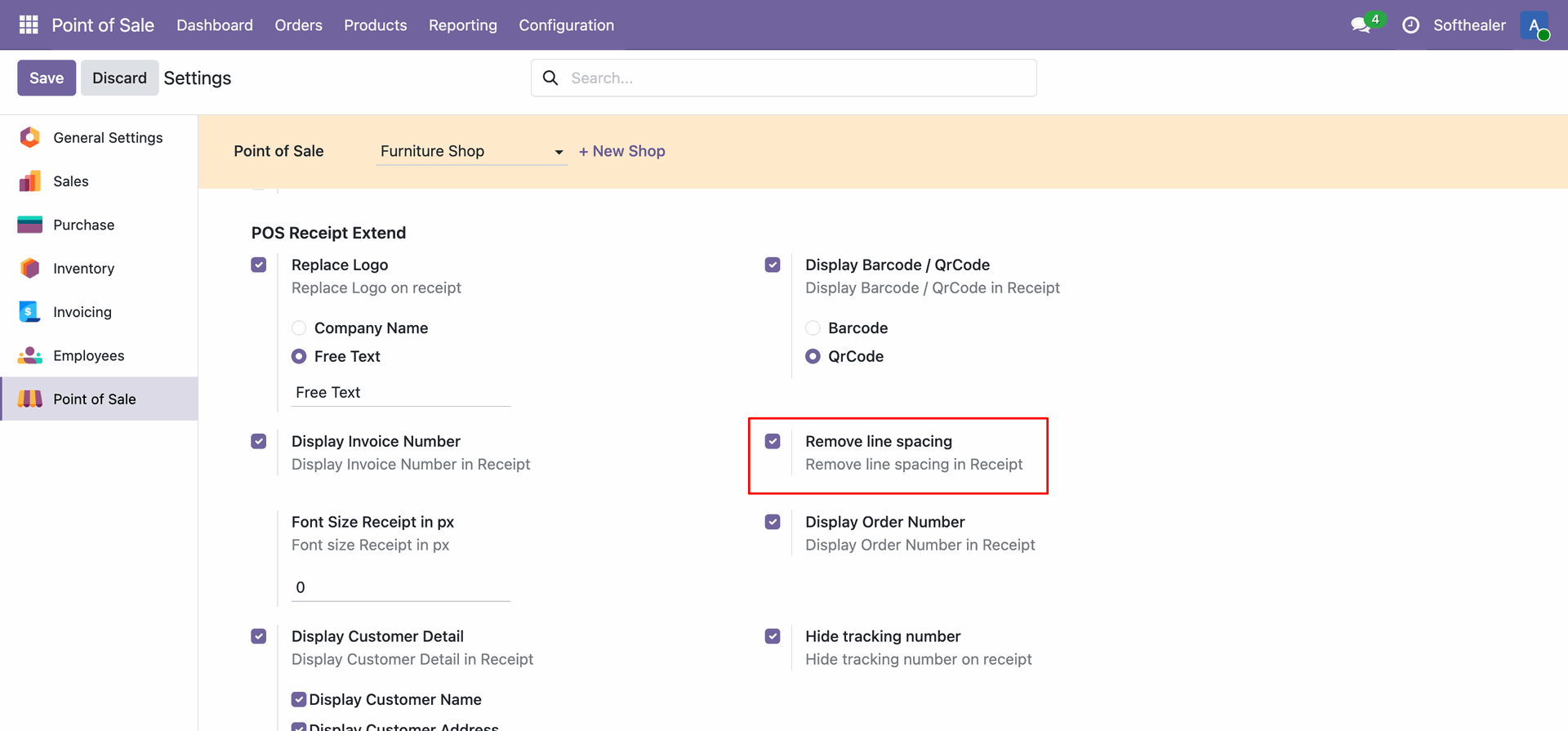Select the QrCode radio option
This screenshot has height=731, width=1568.
click(813, 356)
